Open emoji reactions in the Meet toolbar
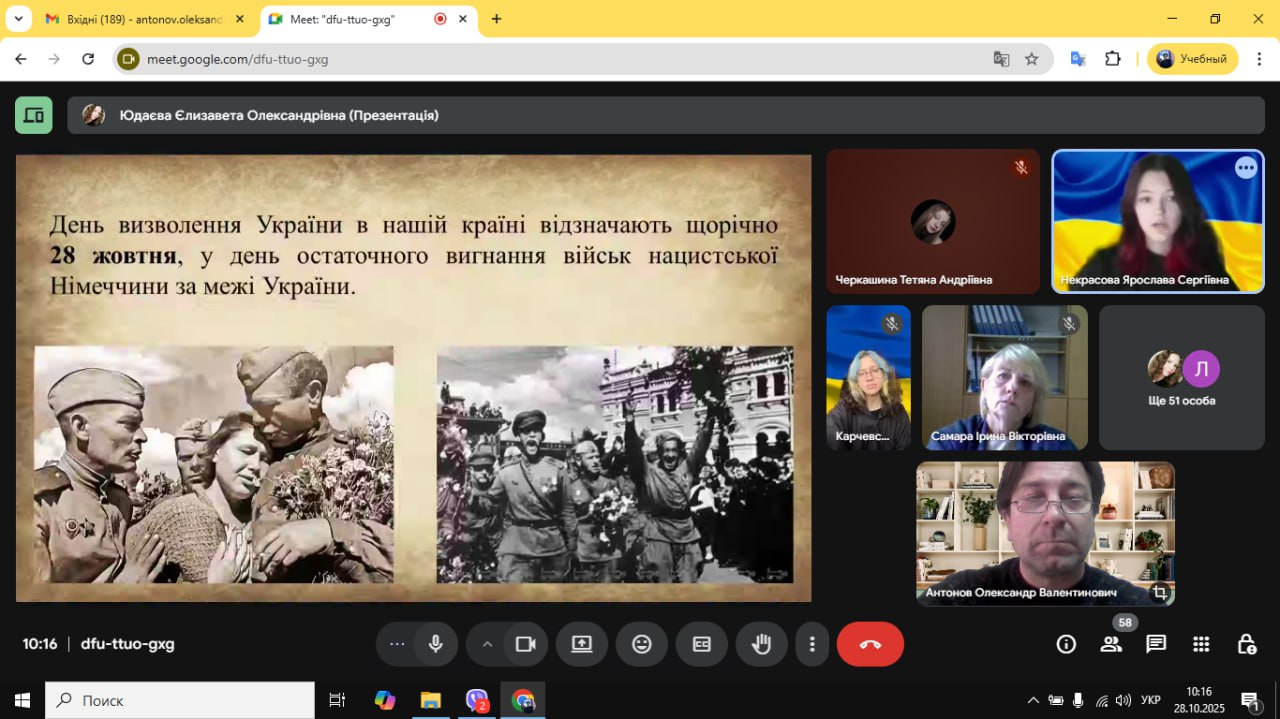This screenshot has width=1280, height=719. tap(642, 644)
